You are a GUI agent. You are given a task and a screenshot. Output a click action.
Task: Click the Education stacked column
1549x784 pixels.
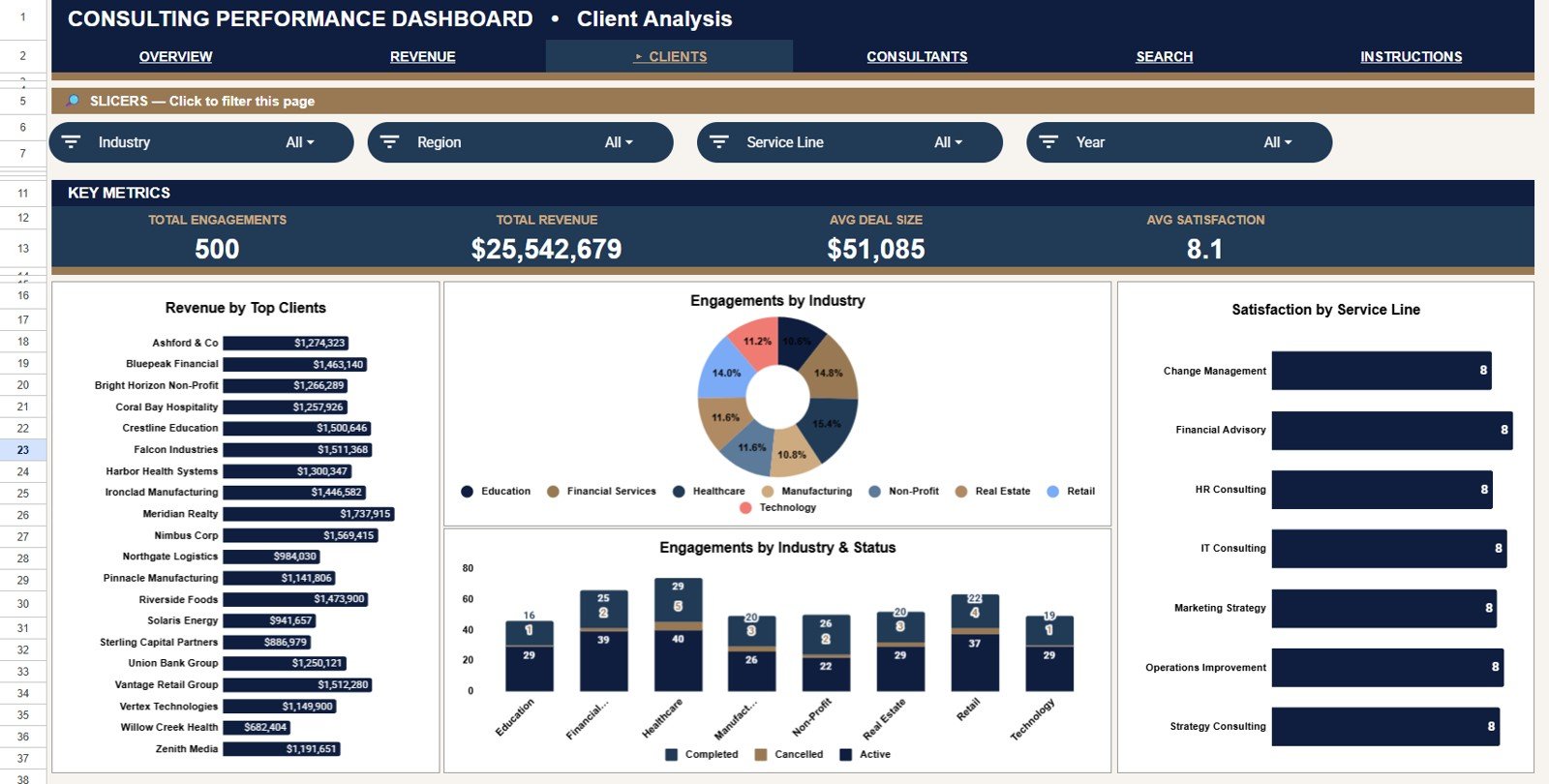pyautogui.click(x=530, y=656)
